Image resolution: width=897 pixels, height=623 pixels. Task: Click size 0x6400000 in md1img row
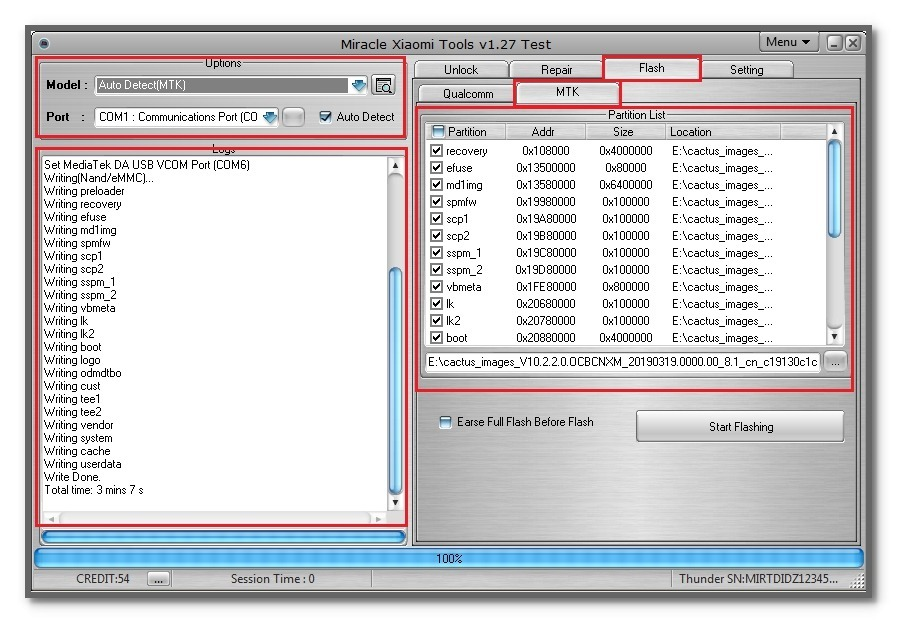[625, 185]
